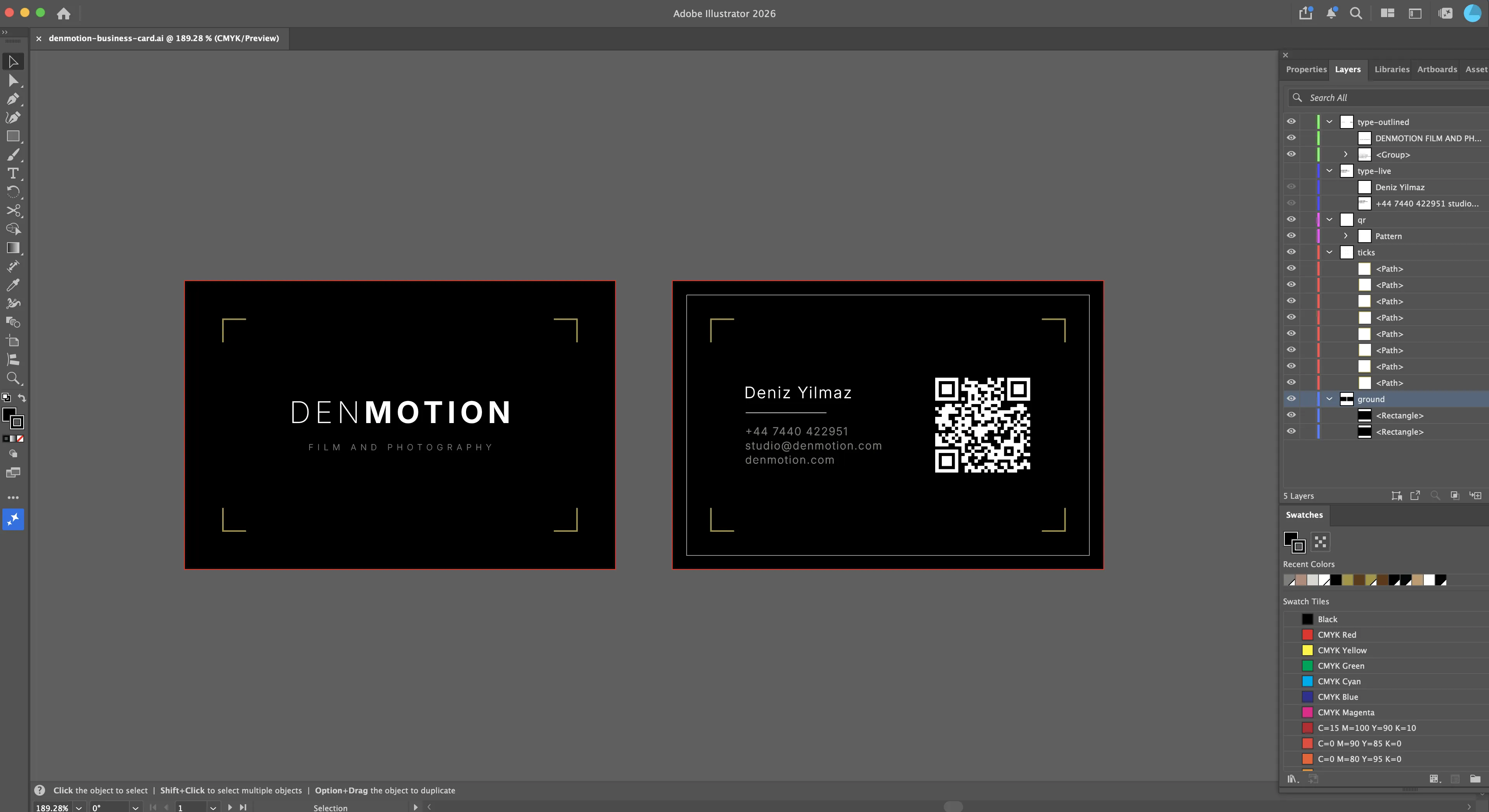Collapse the qr layer
The width and height of the screenshot is (1489, 812).
coord(1329,219)
